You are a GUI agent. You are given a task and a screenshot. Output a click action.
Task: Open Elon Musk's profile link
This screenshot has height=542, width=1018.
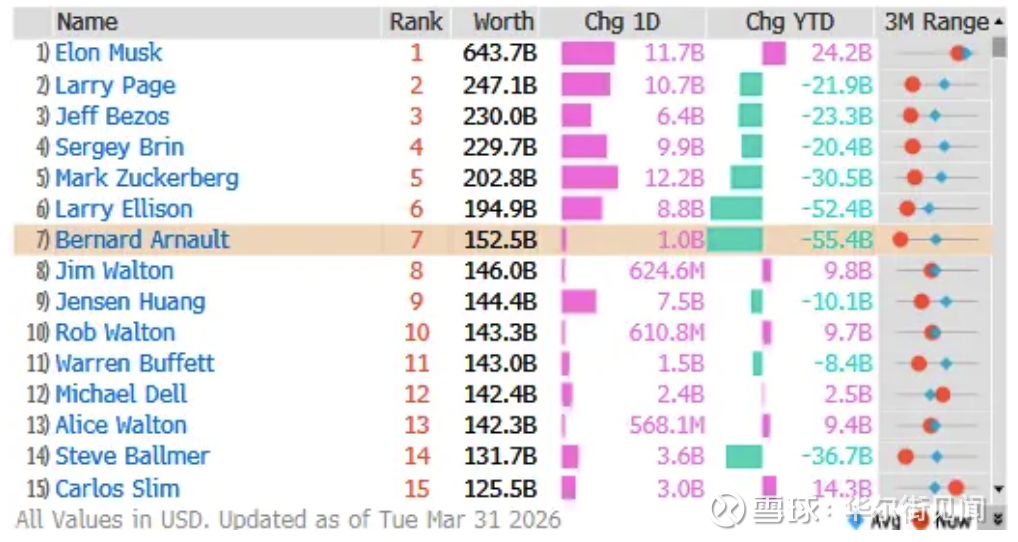[108, 53]
